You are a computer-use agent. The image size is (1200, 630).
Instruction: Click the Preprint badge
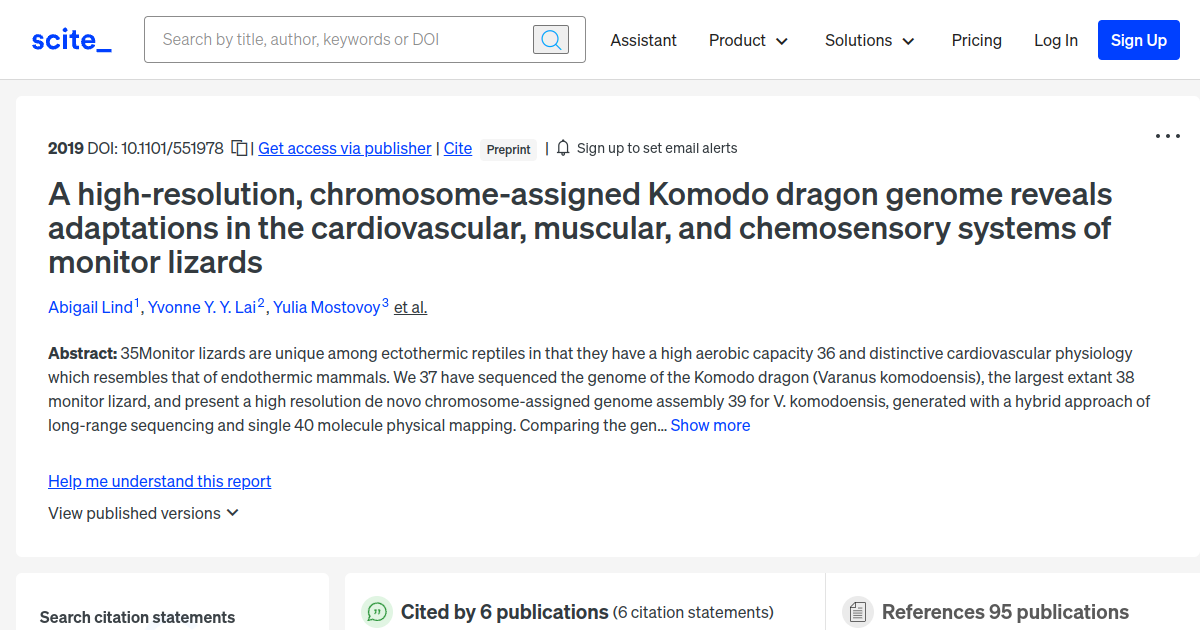508,149
